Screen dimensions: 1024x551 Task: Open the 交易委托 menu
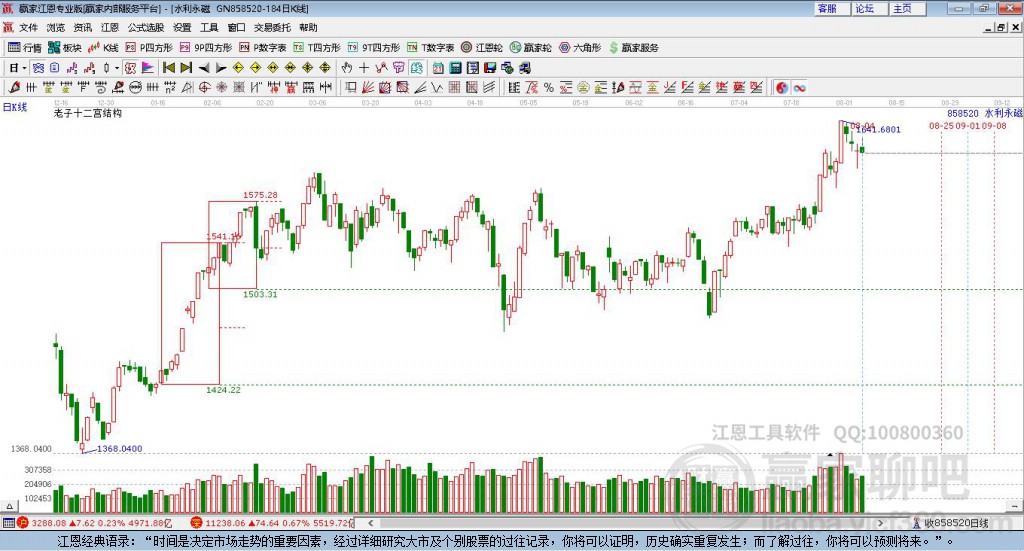272,27
